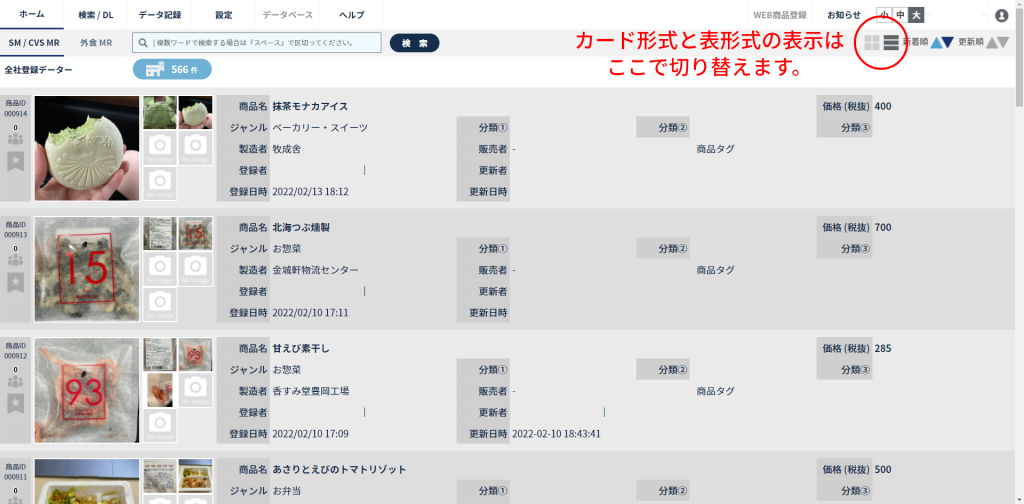Open green wrapper thumbnail of 抹茶モナカアイス
The image size is (1024, 504).
(160, 113)
